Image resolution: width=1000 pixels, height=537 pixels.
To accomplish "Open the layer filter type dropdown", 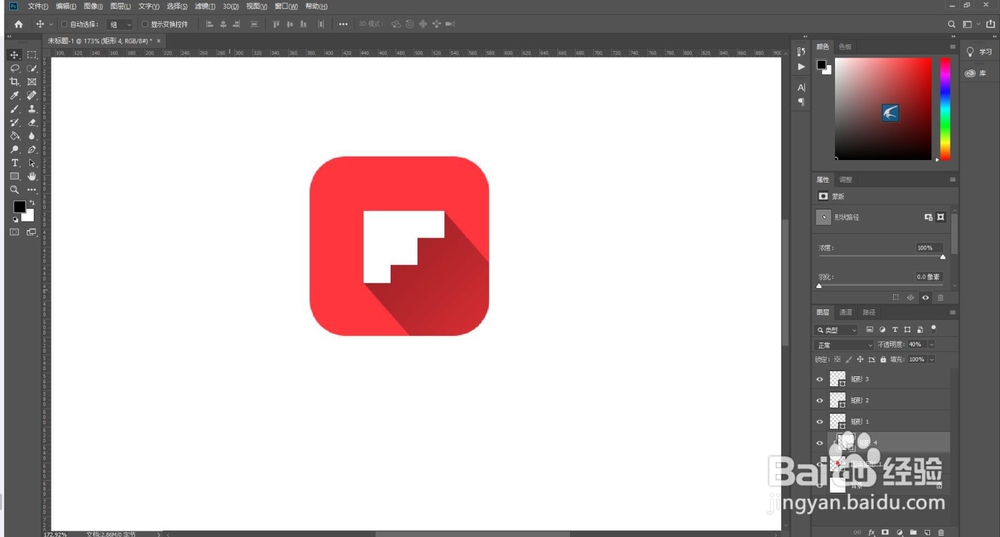I will coord(837,330).
